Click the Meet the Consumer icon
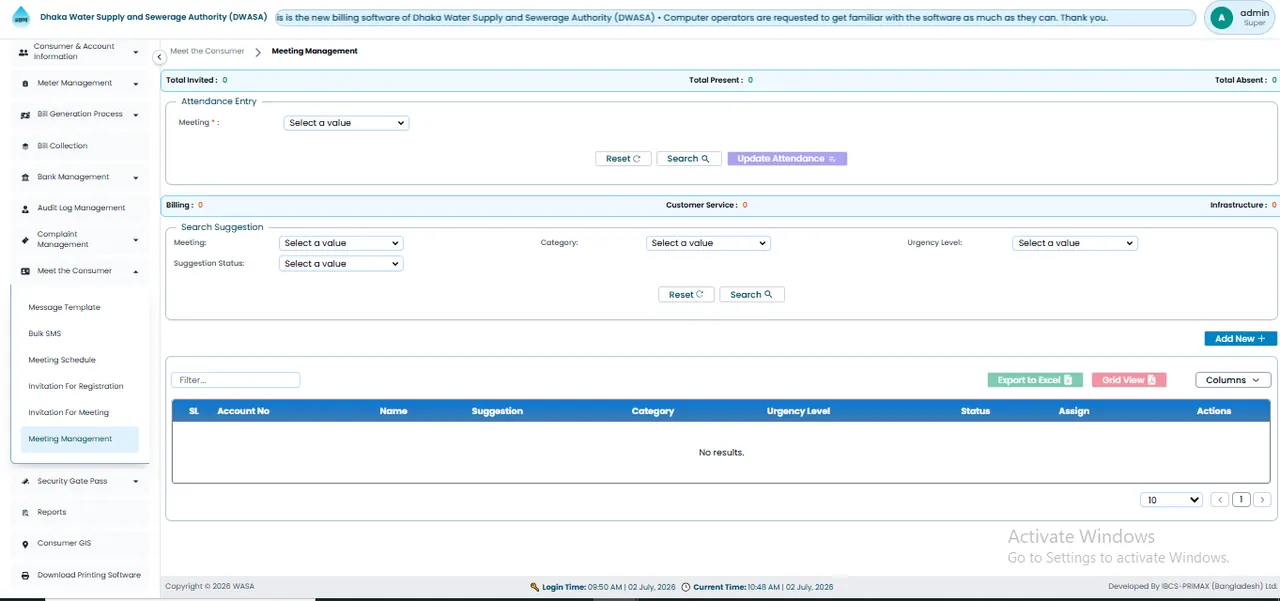 [25, 271]
